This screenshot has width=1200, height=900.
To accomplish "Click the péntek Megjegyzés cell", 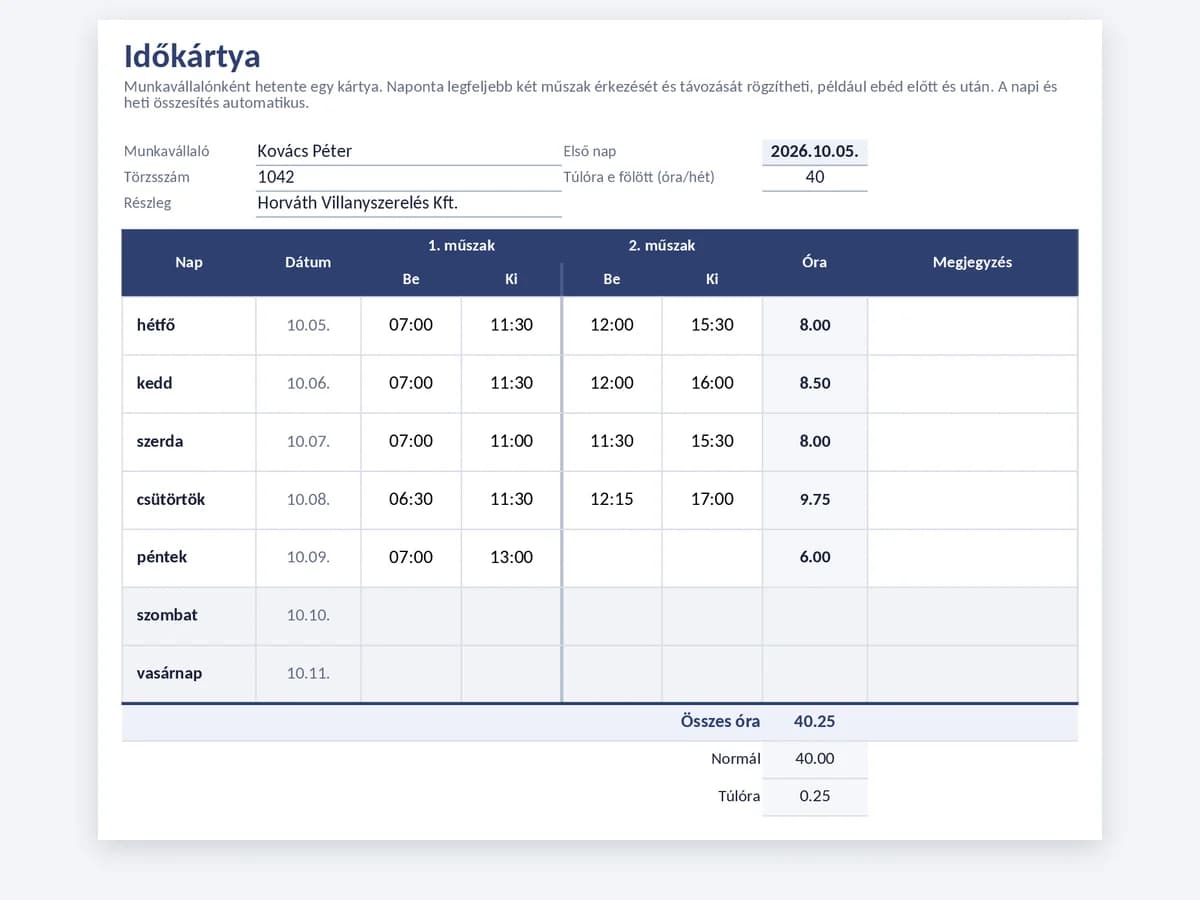I will (x=973, y=557).
